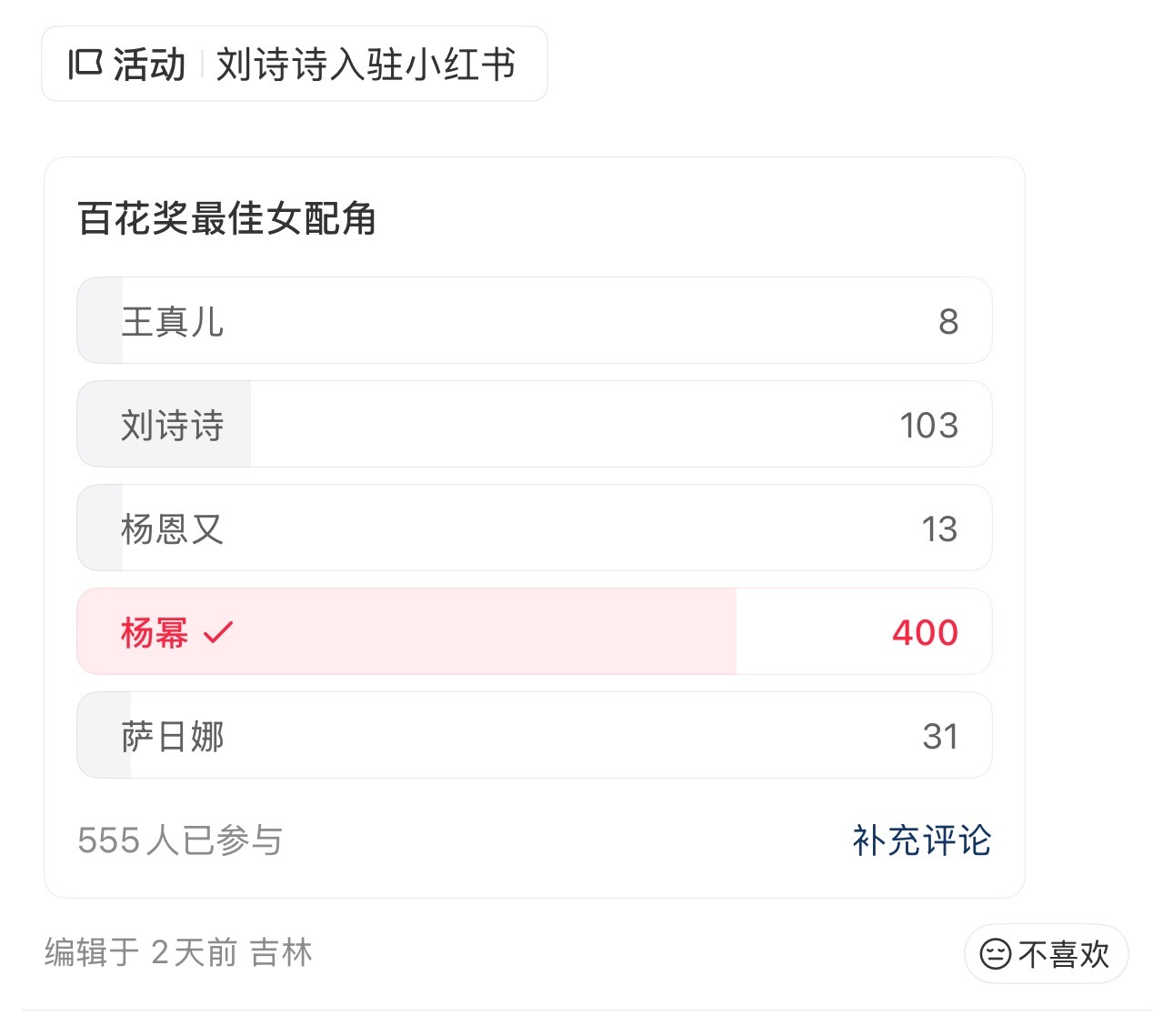The image size is (1173, 1036).
Task: Click the 103 vote count for 刘诗诗
Action: point(928,425)
